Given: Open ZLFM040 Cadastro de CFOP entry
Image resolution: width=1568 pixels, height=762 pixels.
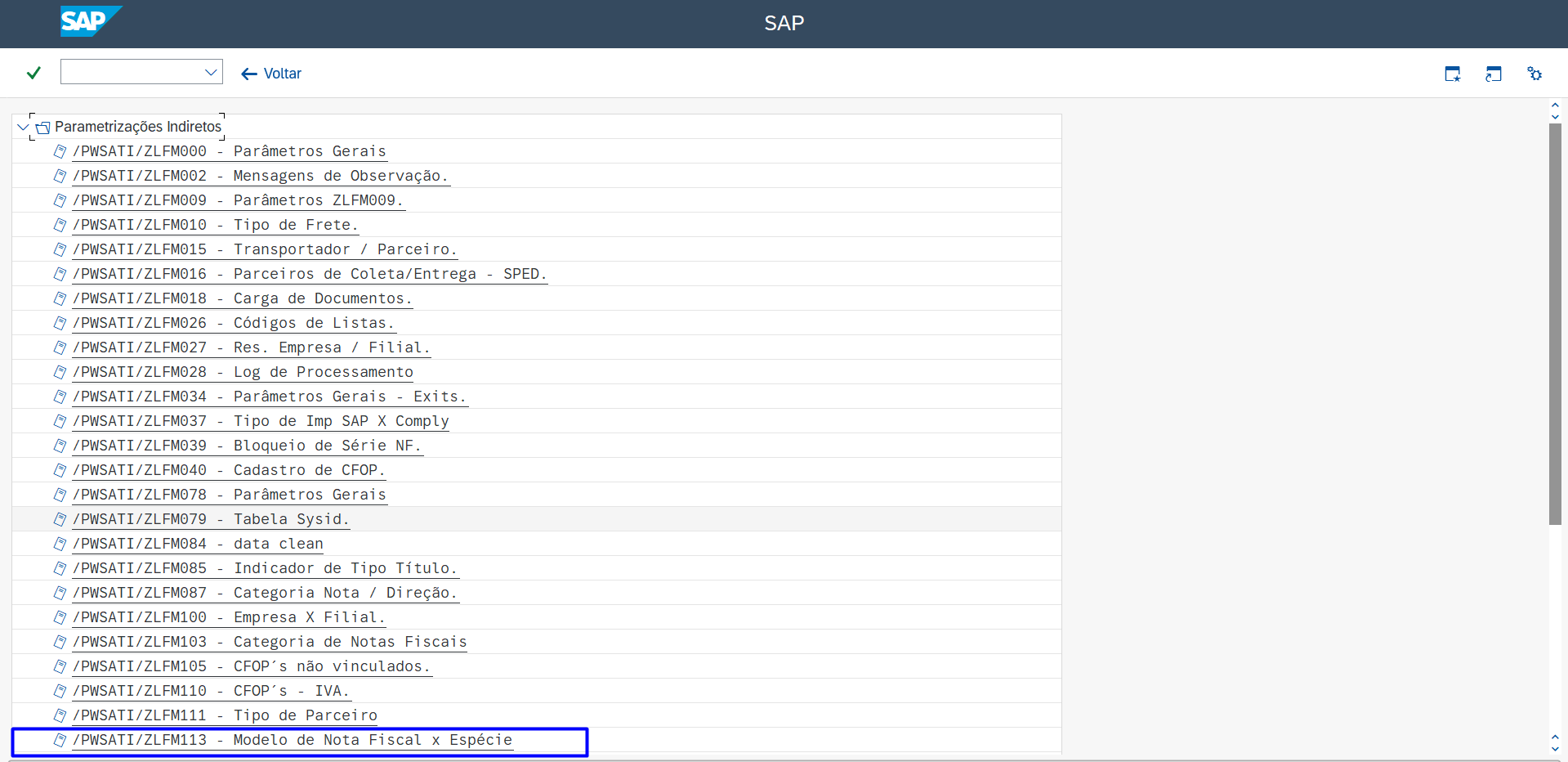Looking at the screenshot, I should [x=228, y=470].
